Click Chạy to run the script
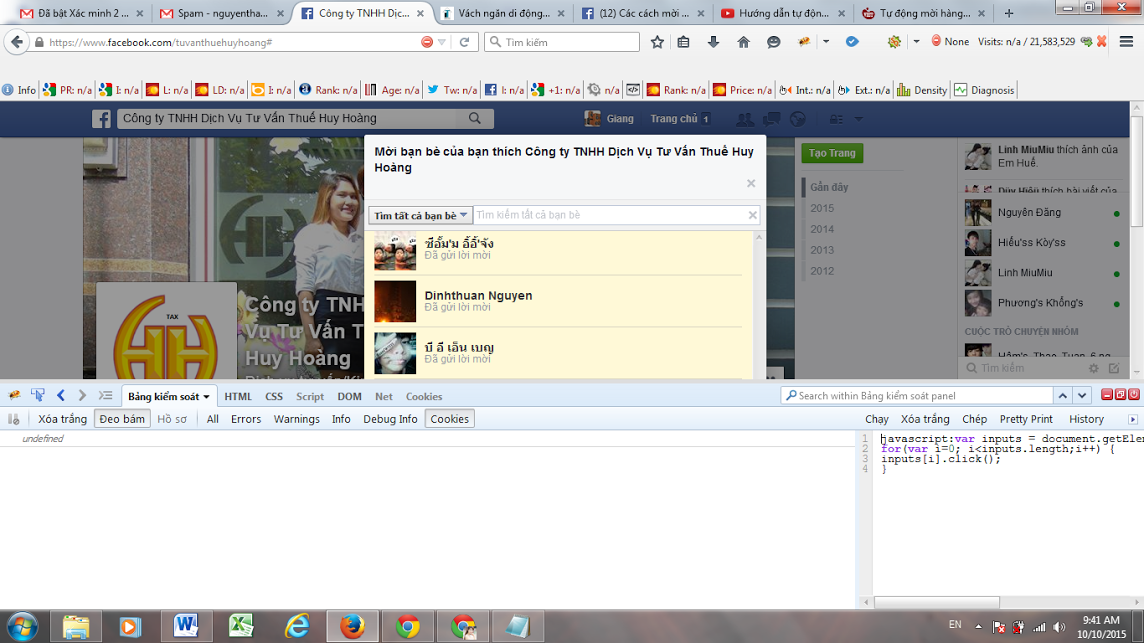Viewport: 1144px width, 643px height. pyautogui.click(x=876, y=419)
